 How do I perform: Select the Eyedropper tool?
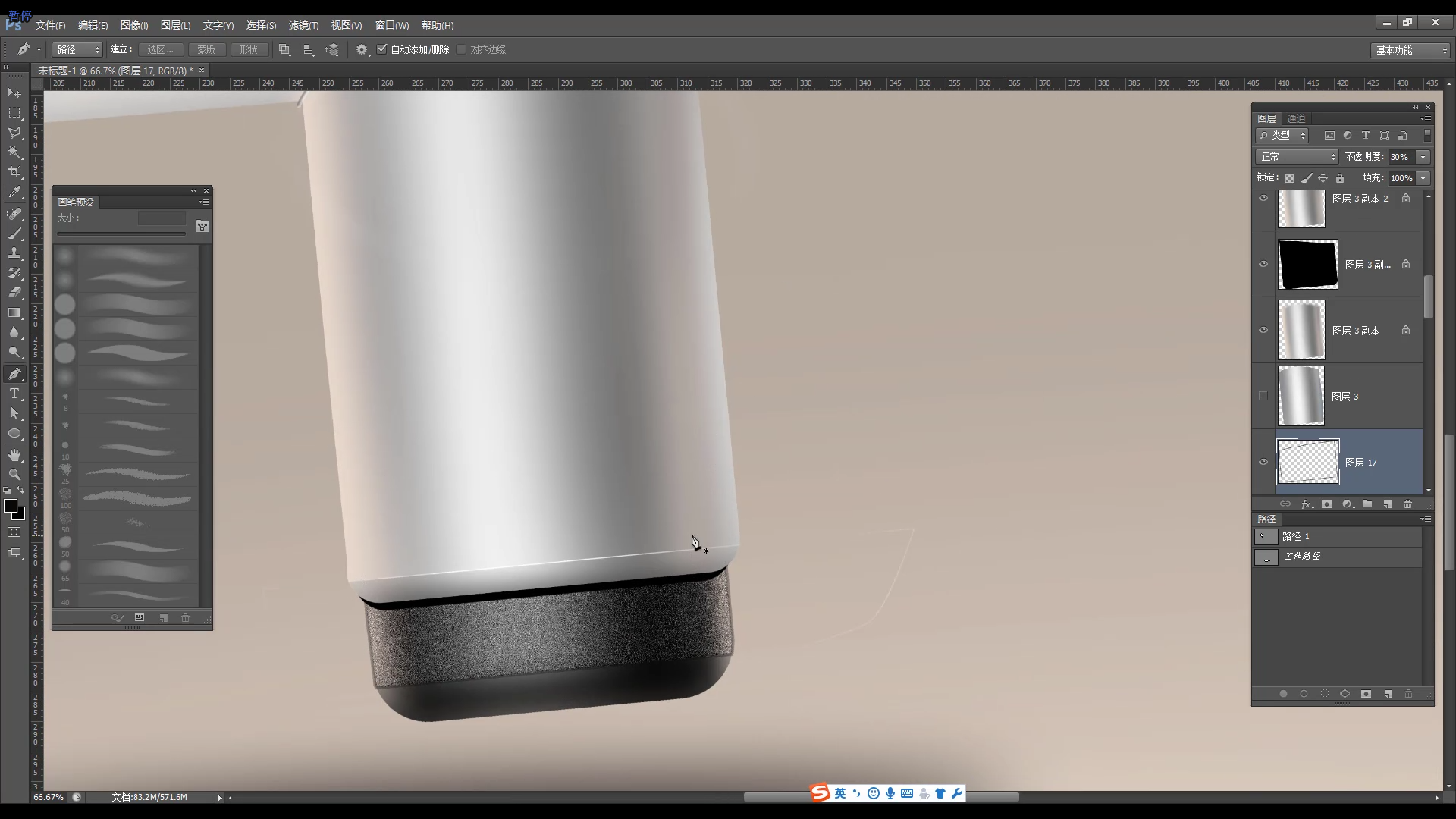click(x=14, y=193)
